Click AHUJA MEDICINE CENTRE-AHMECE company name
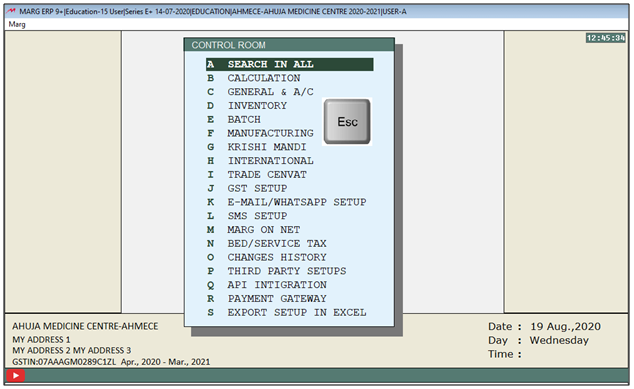The width and height of the screenshot is (634, 389). (85, 326)
